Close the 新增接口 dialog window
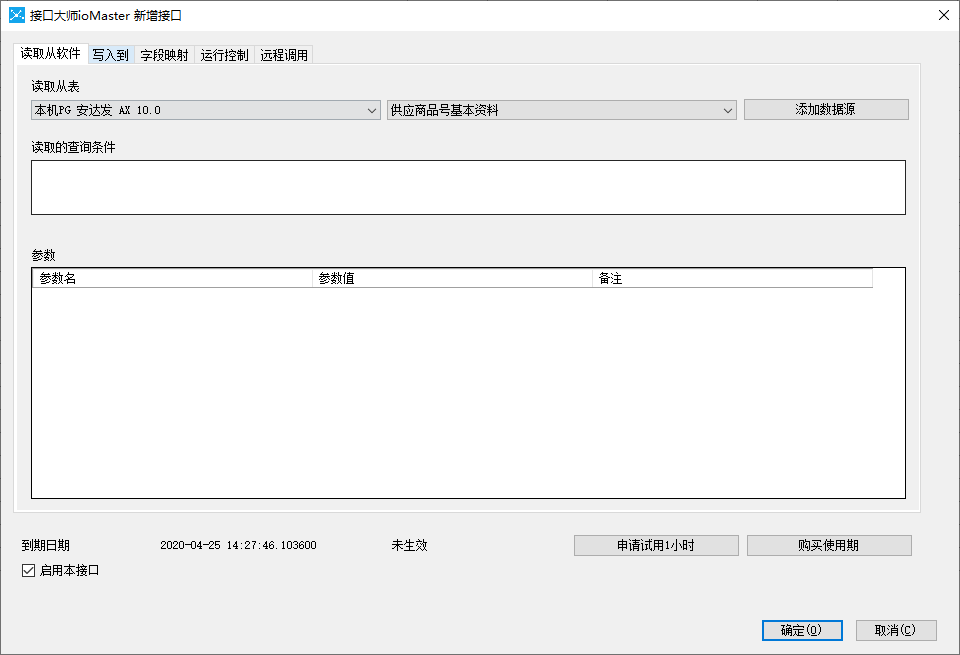The width and height of the screenshot is (960, 655). pyautogui.click(x=943, y=15)
